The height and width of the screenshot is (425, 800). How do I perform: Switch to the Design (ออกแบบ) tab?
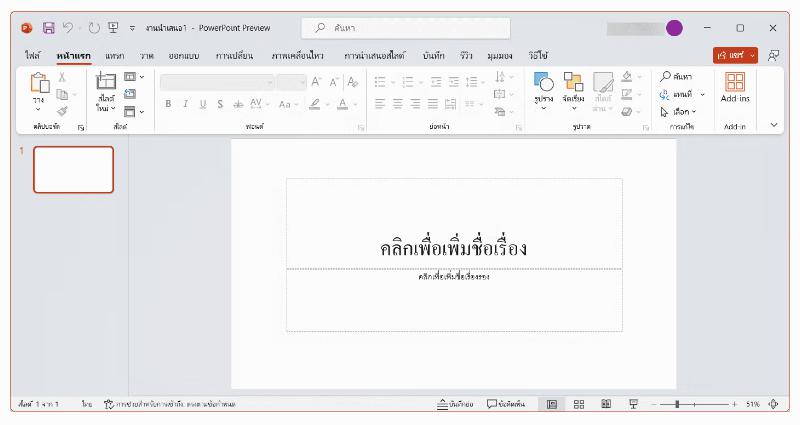point(184,56)
